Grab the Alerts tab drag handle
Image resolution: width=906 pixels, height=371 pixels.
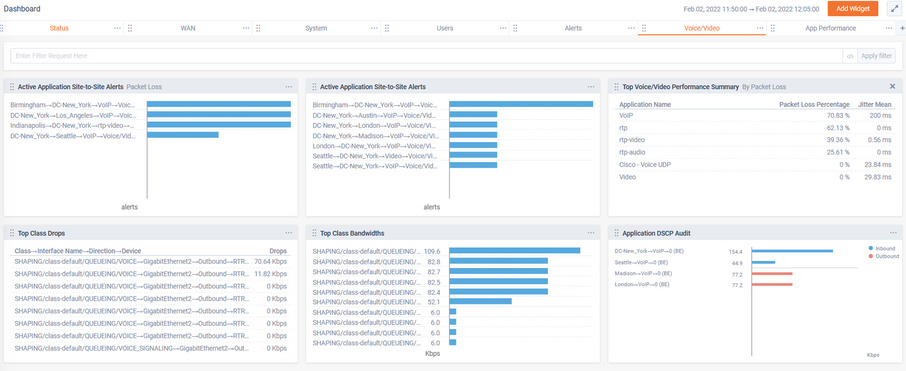click(x=515, y=28)
